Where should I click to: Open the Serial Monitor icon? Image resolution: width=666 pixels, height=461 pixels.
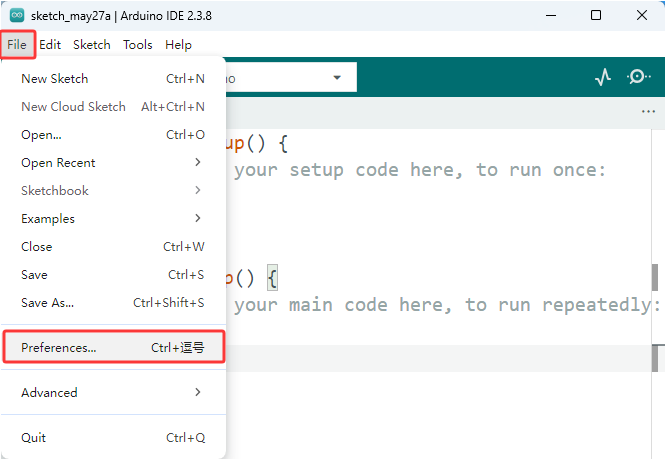click(x=638, y=77)
